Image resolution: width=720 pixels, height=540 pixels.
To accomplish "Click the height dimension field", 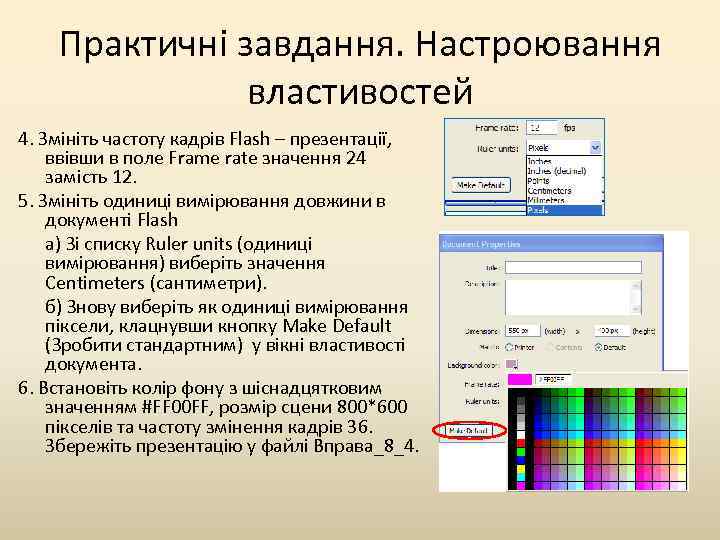I will click(611, 331).
